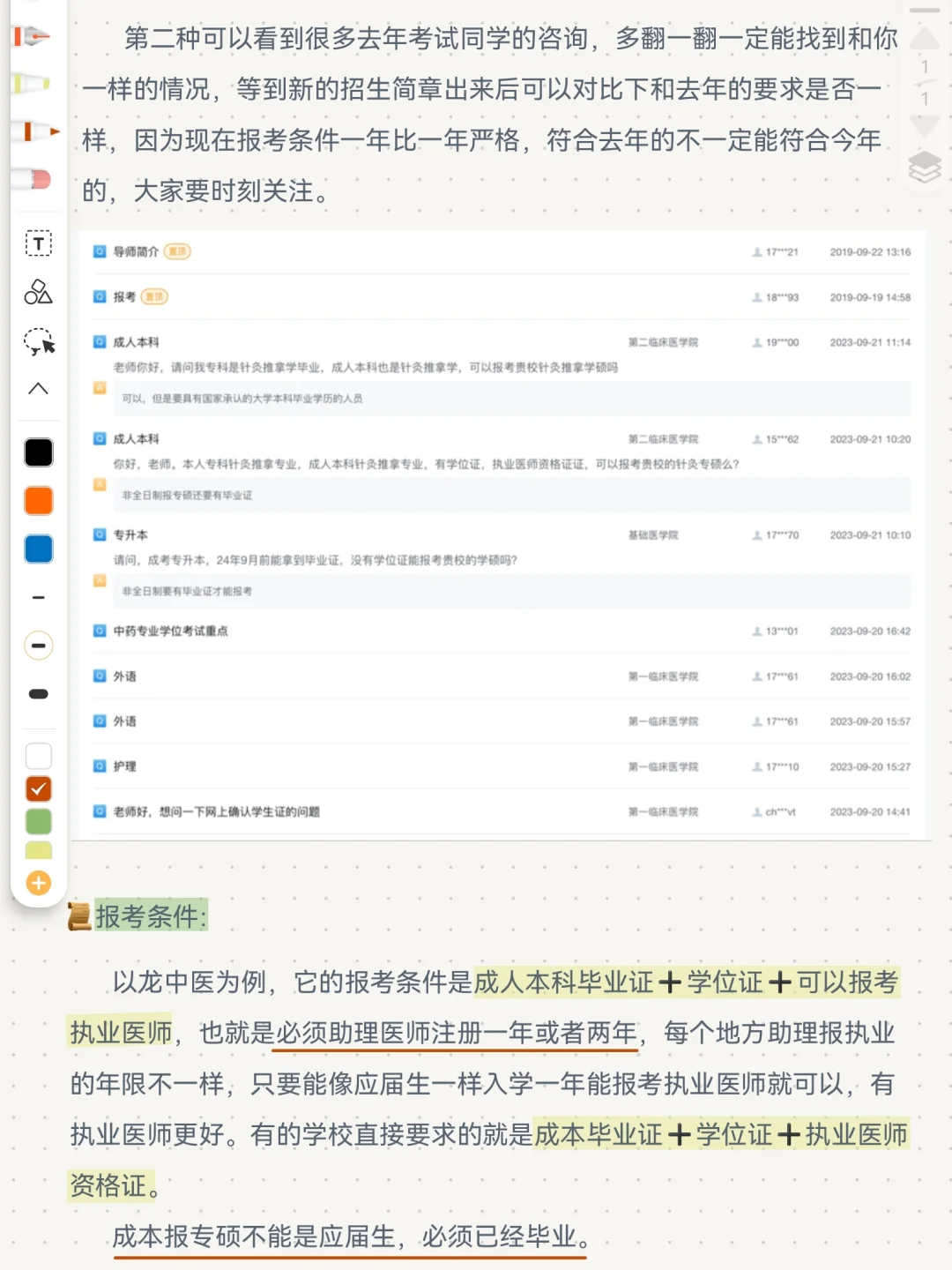The width and height of the screenshot is (952, 1270).
Task: Open 成人本科 post dated 2023-09-21 10:20
Action: pyautogui.click(x=136, y=439)
